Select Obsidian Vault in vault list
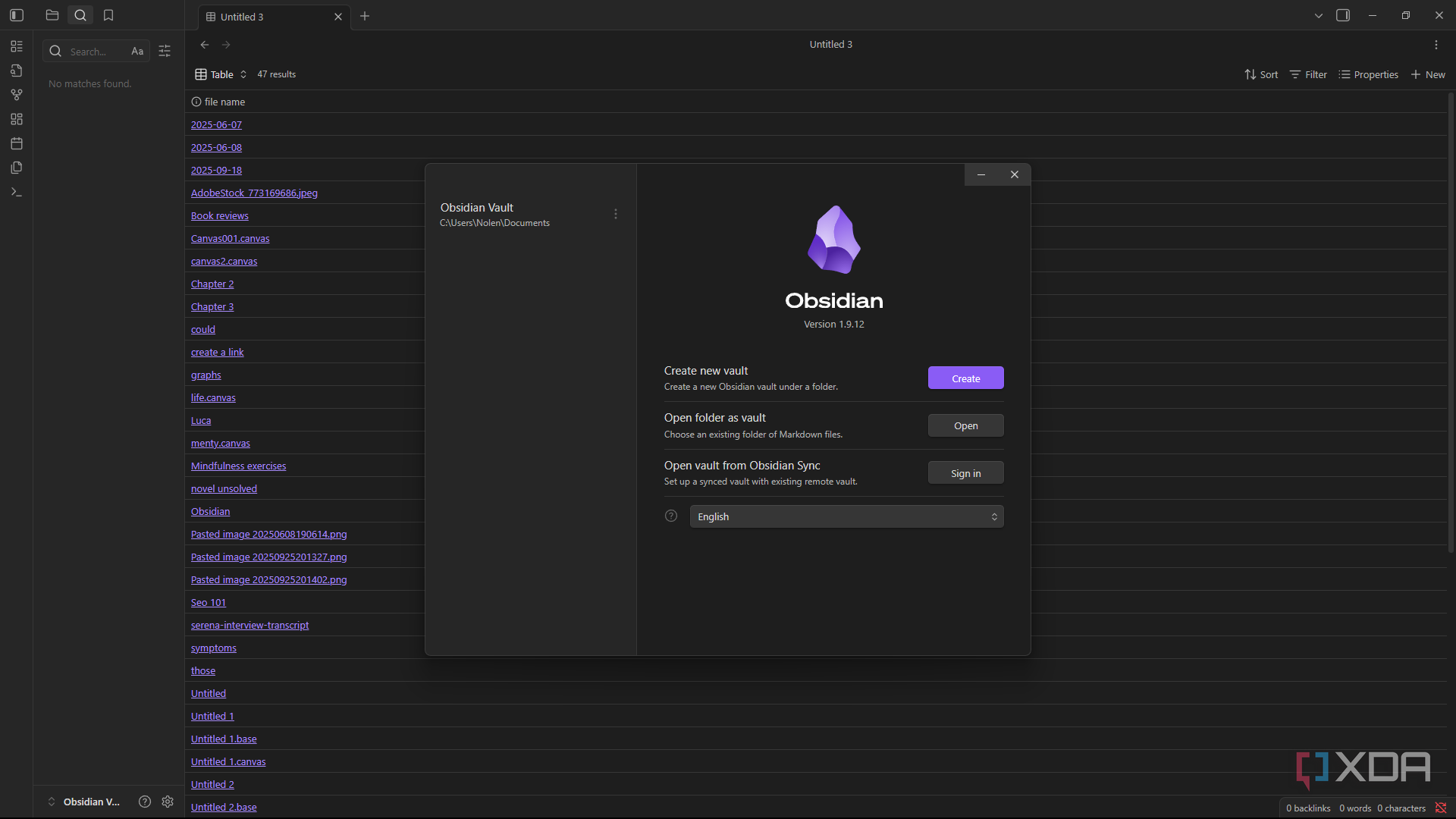 (x=531, y=215)
